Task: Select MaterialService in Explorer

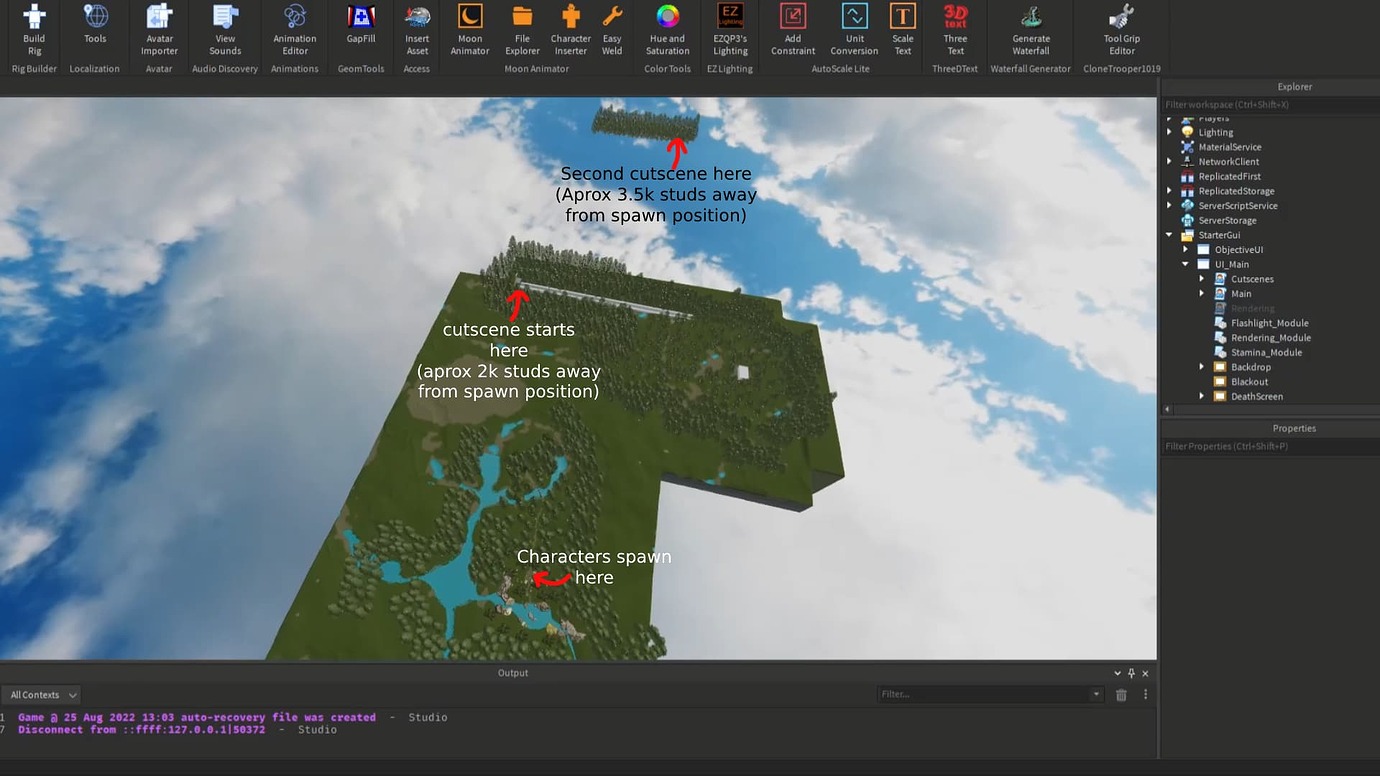Action: (x=1229, y=147)
